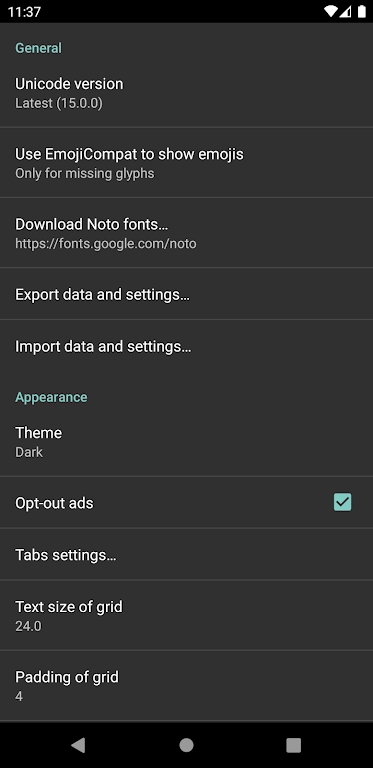
Task: Tap the Android back navigation icon
Action: pyautogui.click(x=78, y=745)
